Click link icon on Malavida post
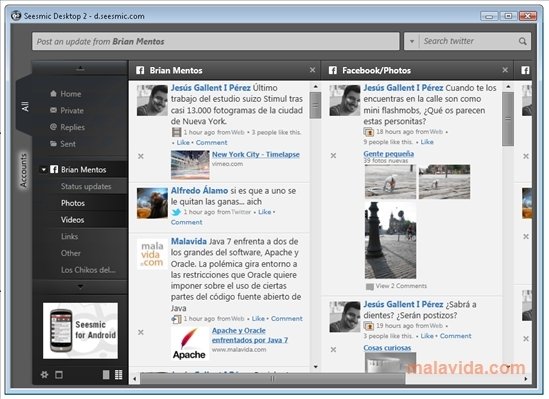This screenshot has height=399, width=549. (x=176, y=319)
